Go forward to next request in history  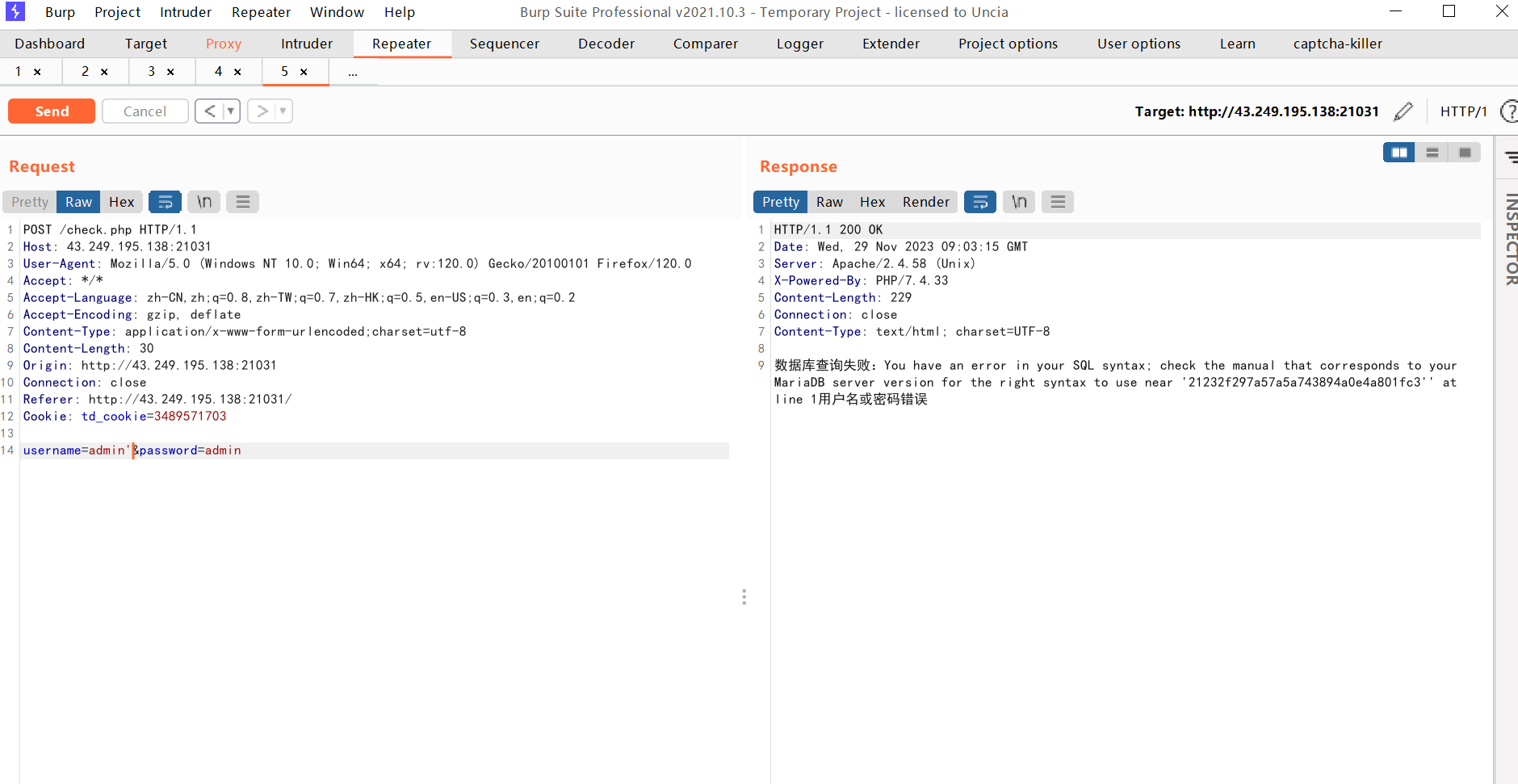(262, 111)
